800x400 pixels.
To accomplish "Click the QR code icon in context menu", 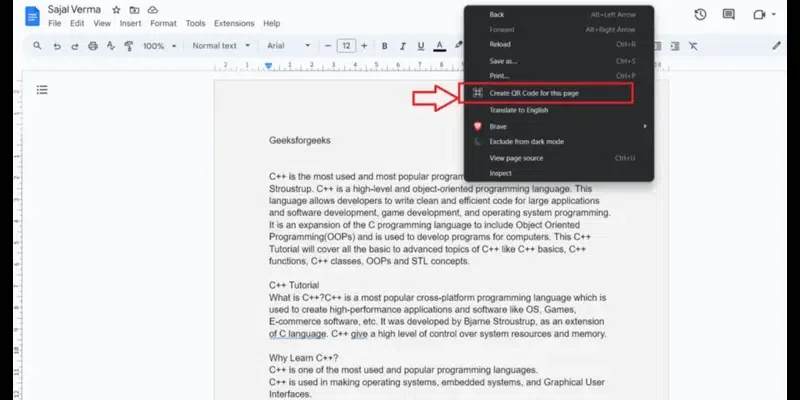I will (x=478, y=93).
